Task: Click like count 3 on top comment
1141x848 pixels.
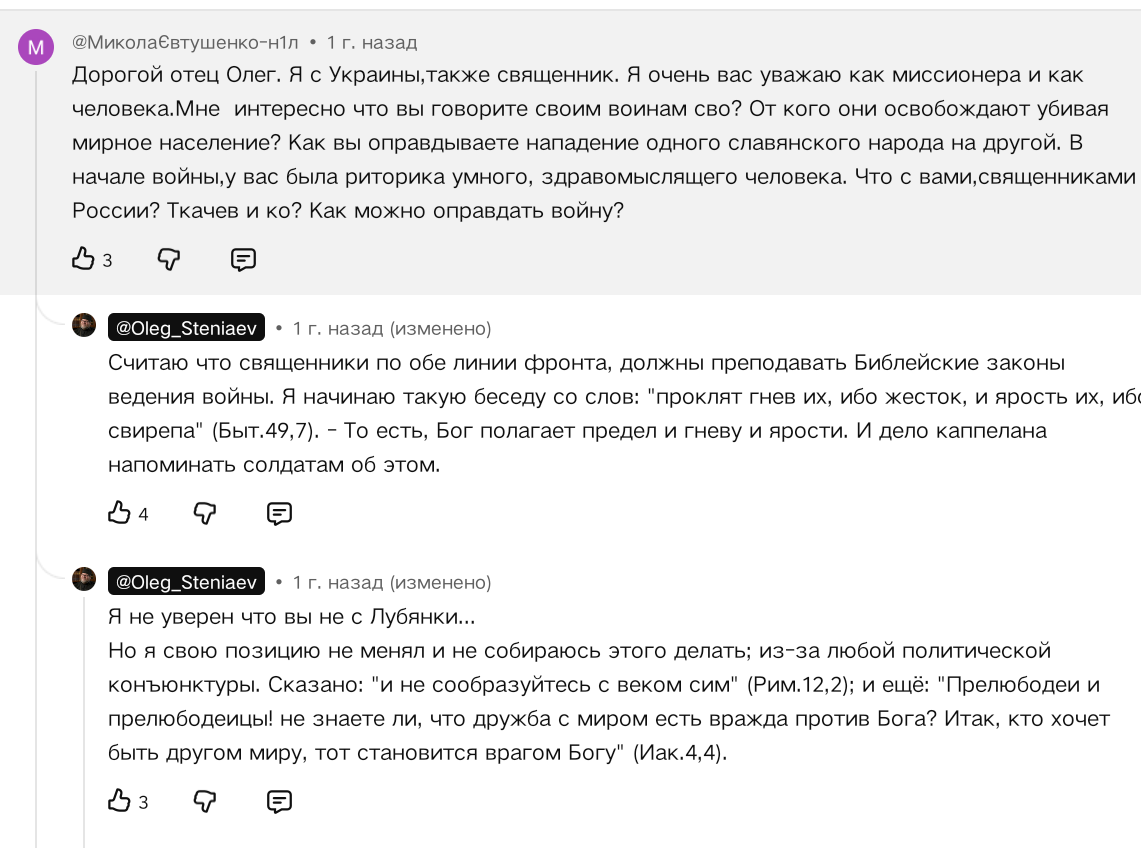Action: click(107, 261)
